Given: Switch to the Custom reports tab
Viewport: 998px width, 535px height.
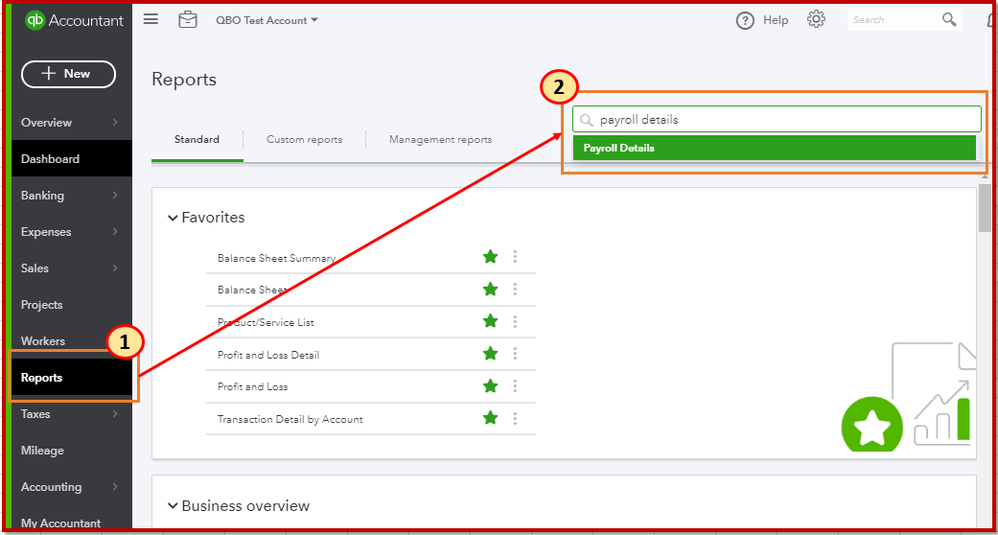Looking at the screenshot, I should pos(304,139).
